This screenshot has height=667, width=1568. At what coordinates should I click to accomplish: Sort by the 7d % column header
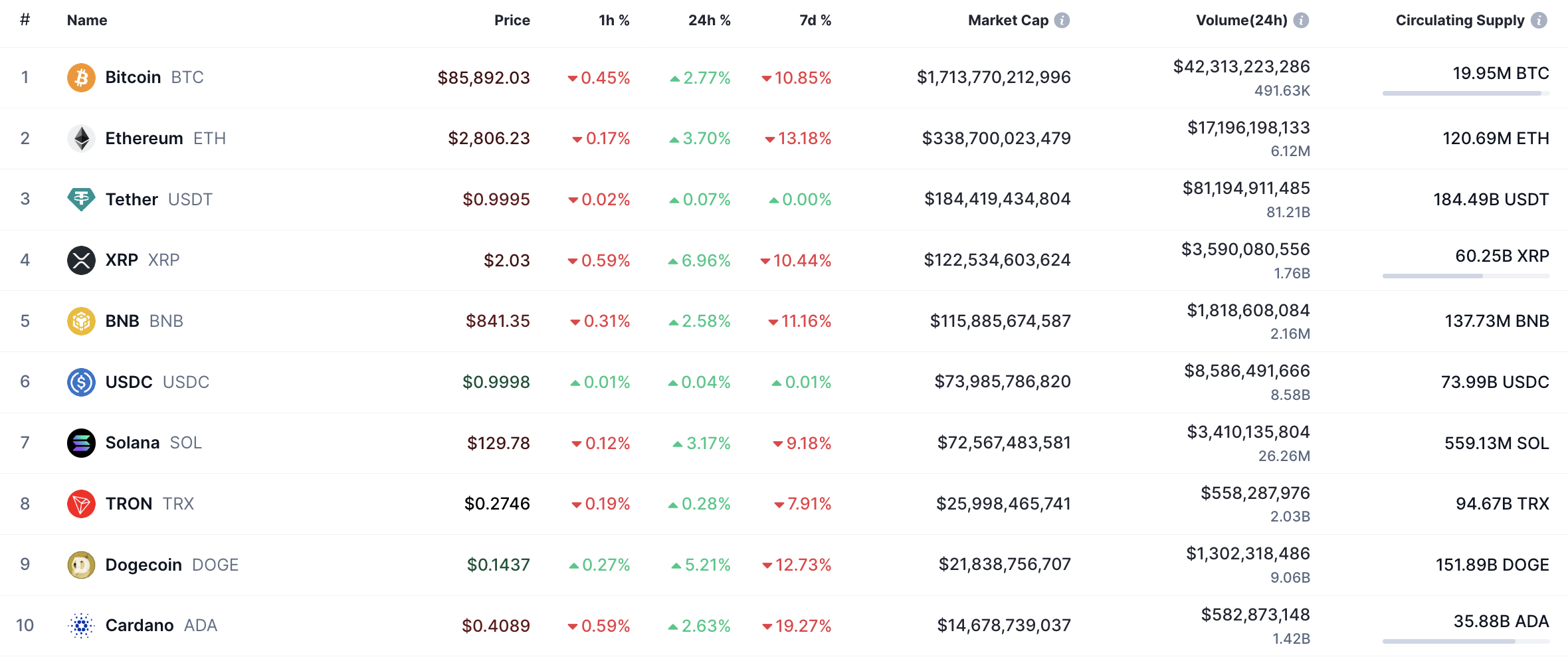(815, 21)
